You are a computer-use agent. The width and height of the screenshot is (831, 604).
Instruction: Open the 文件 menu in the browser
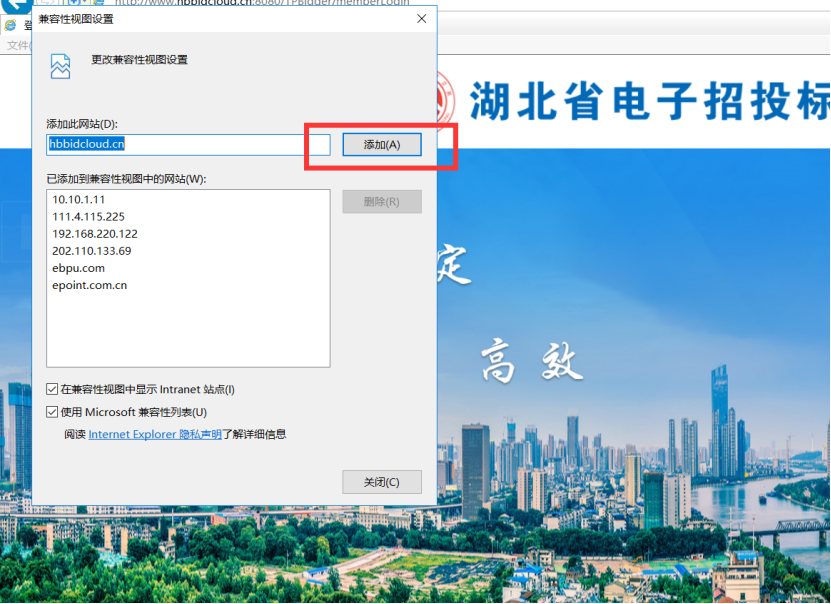coord(17,45)
